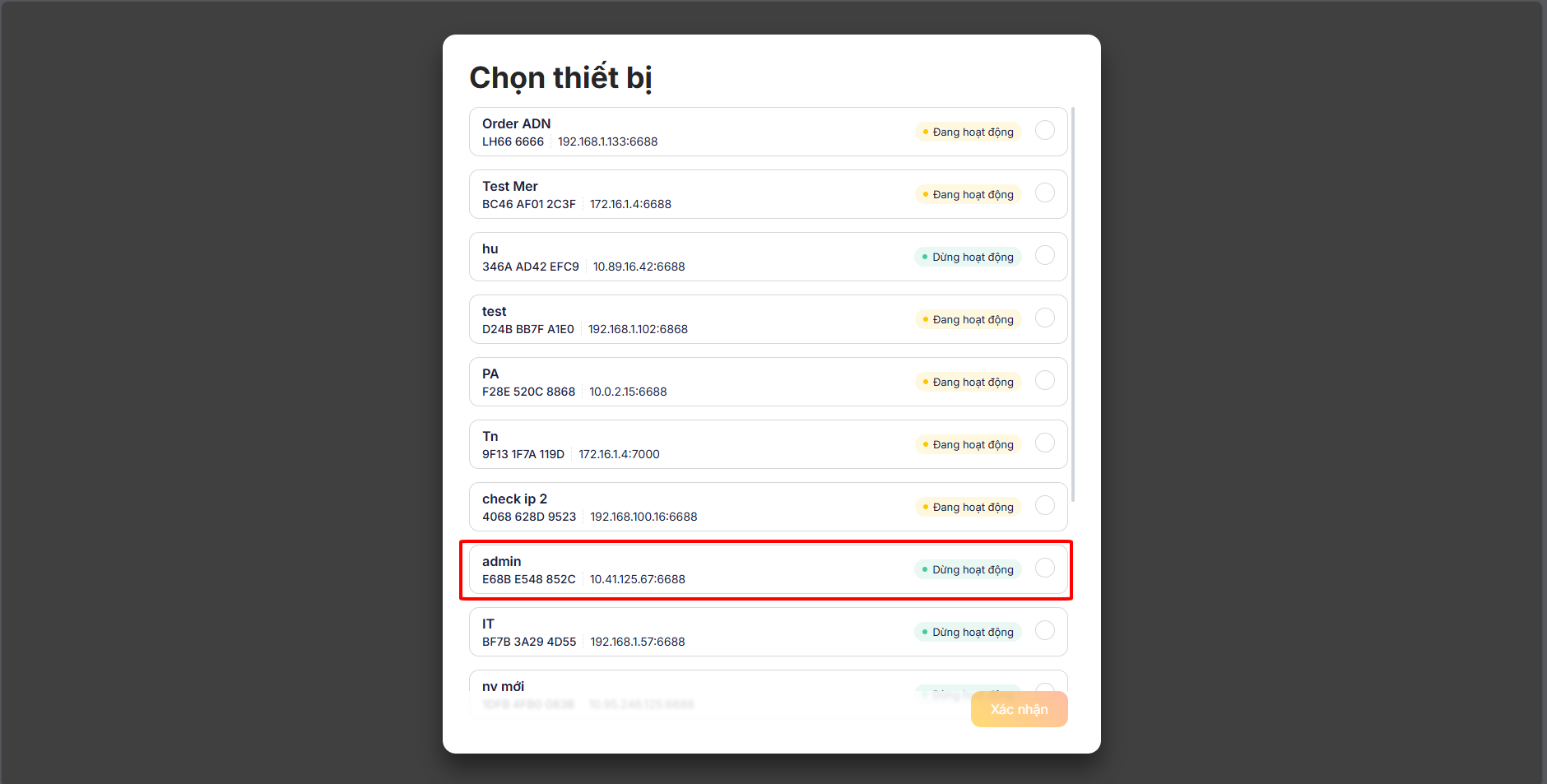Click the Dừng hoạt động badge for hu

[968, 257]
